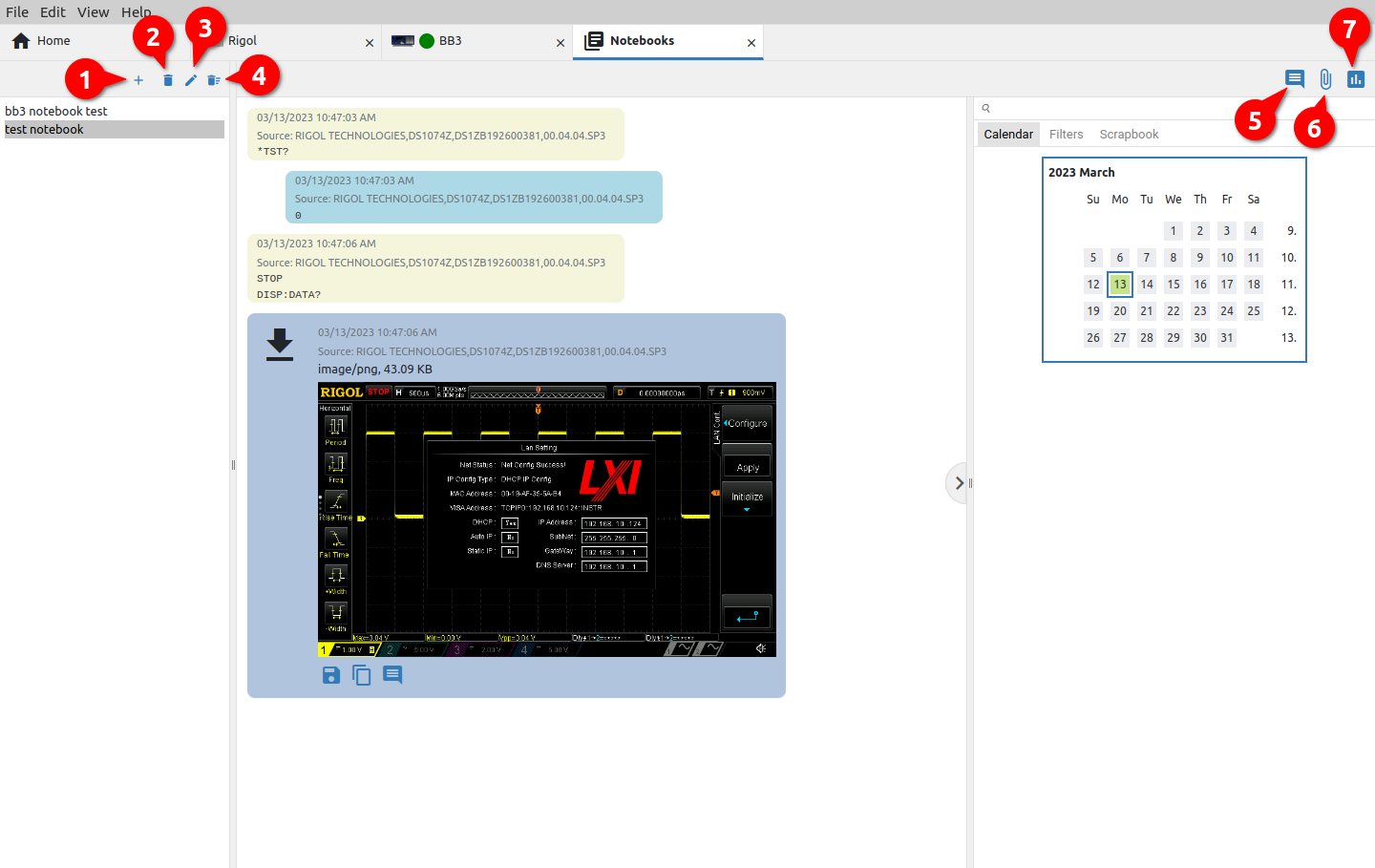Image resolution: width=1375 pixels, height=868 pixels.
Task: Pick March 1 in the calendar
Action: click(1174, 231)
